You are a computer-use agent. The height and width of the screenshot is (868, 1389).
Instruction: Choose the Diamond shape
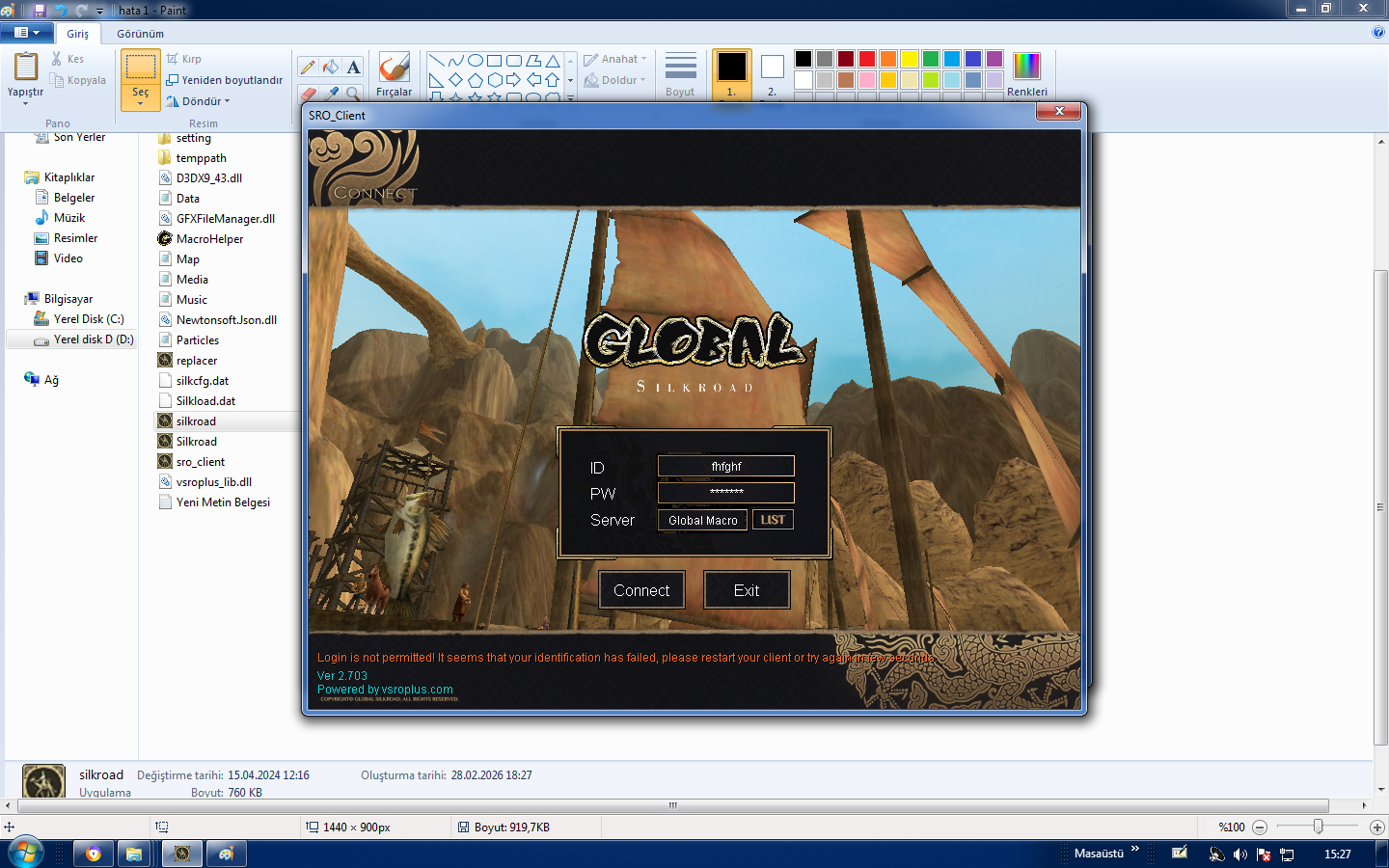pos(455,80)
